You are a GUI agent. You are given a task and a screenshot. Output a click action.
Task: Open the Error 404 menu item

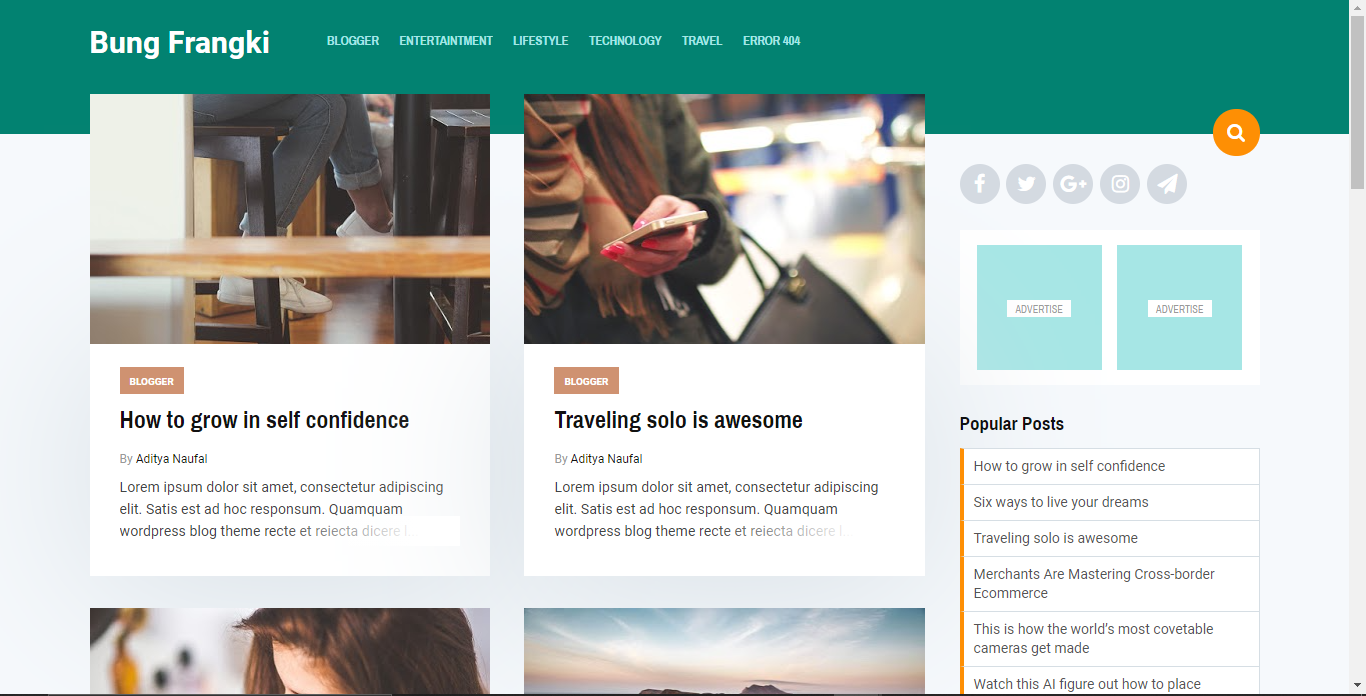tap(771, 41)
